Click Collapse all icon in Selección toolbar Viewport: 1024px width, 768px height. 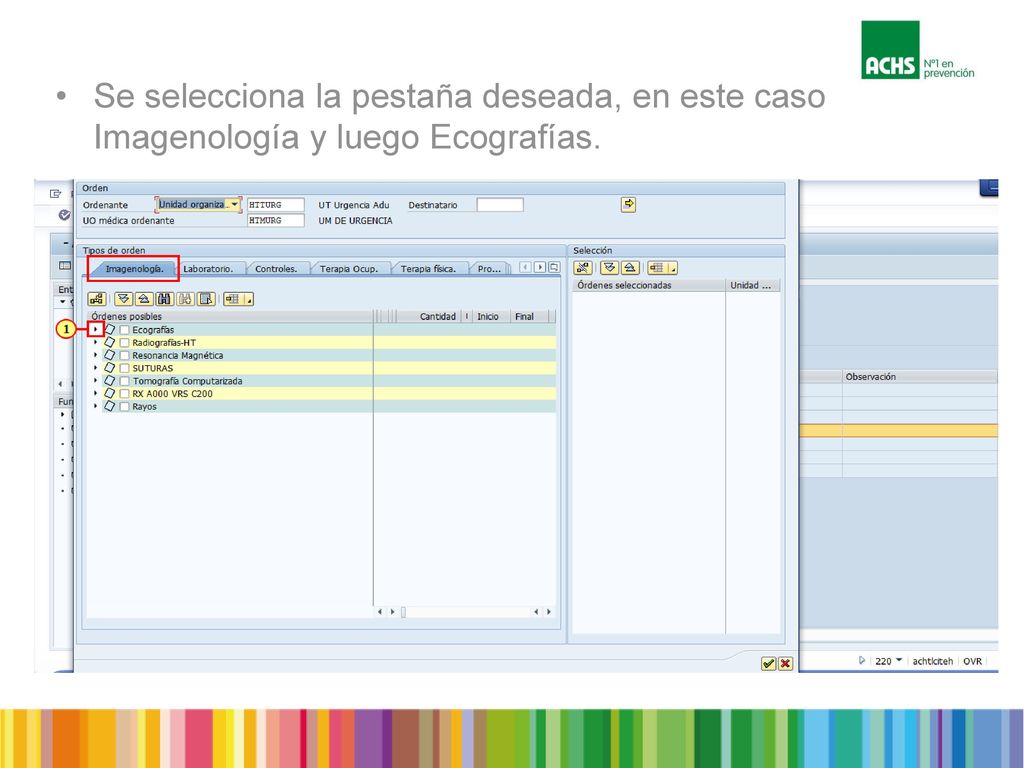[630, 268]
